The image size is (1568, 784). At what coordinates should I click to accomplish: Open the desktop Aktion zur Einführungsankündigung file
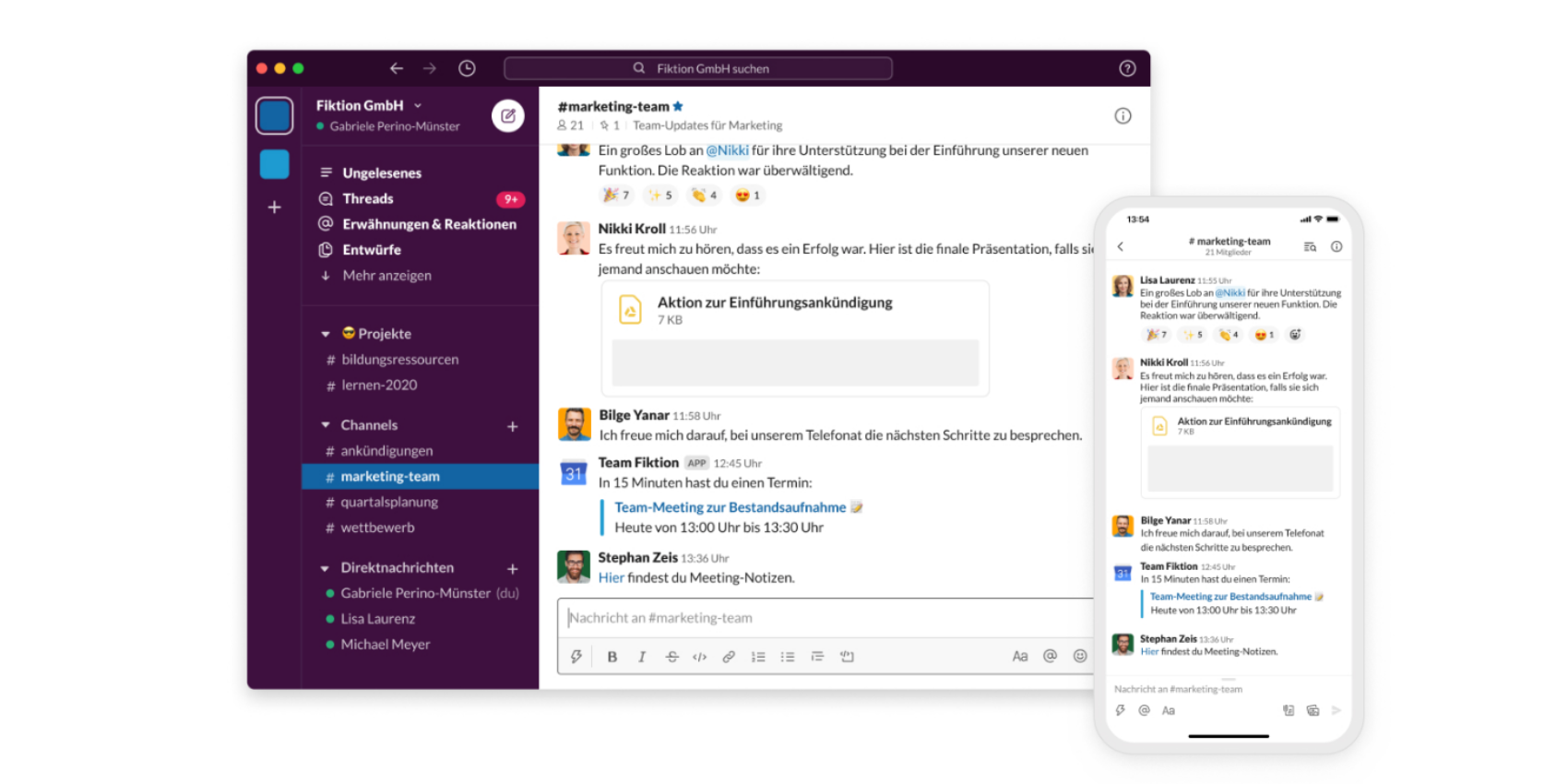(795, 339)
